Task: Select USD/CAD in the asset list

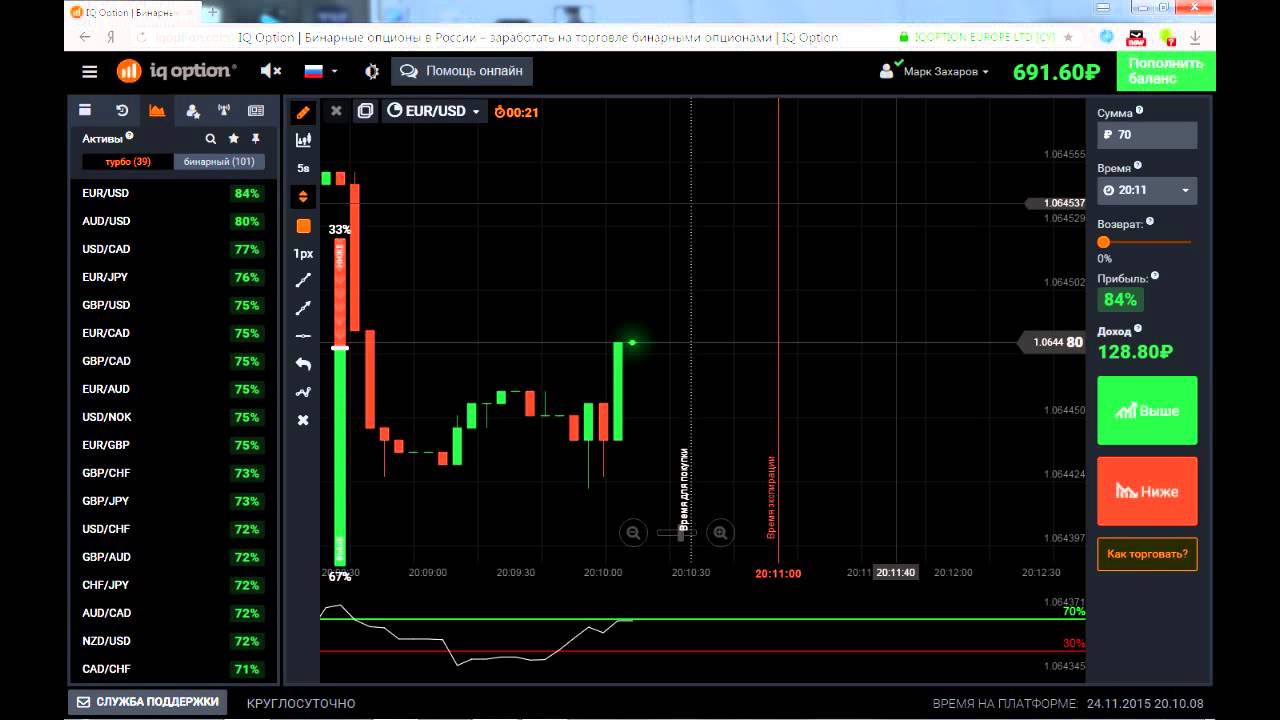Action: (172, 249)
